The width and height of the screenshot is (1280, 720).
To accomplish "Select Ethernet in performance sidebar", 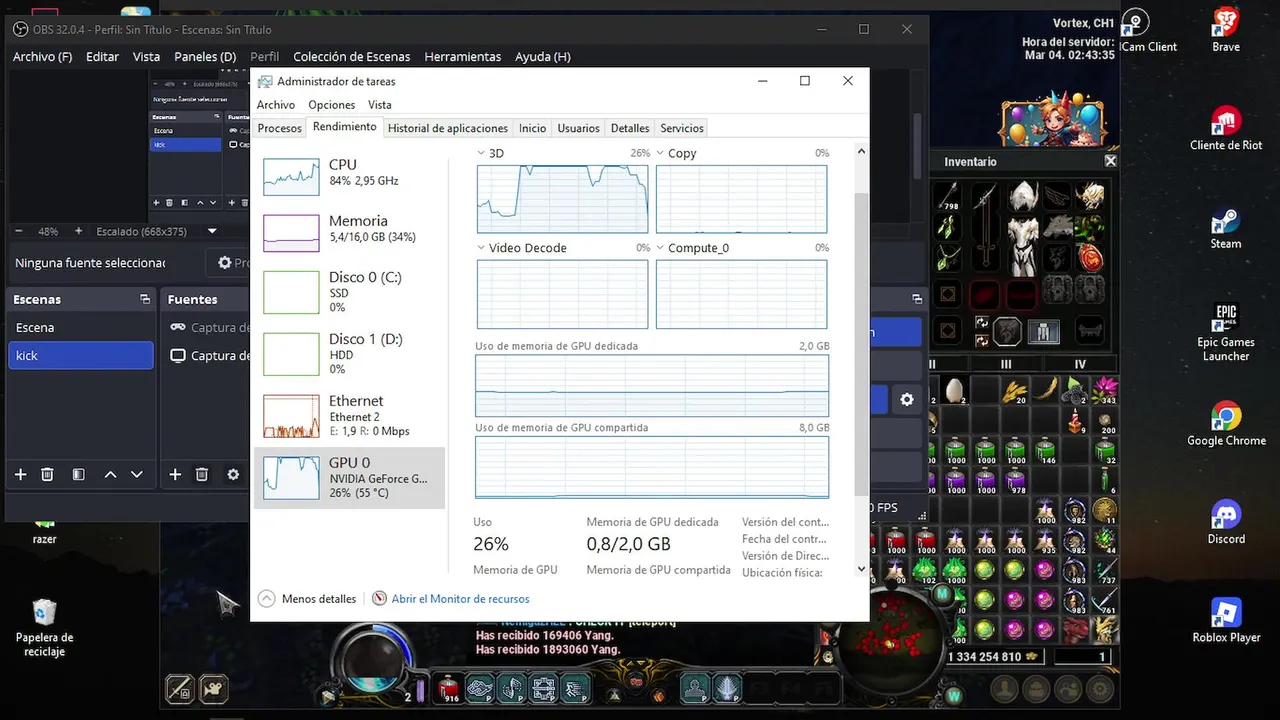I will click(x=349, y=415).
